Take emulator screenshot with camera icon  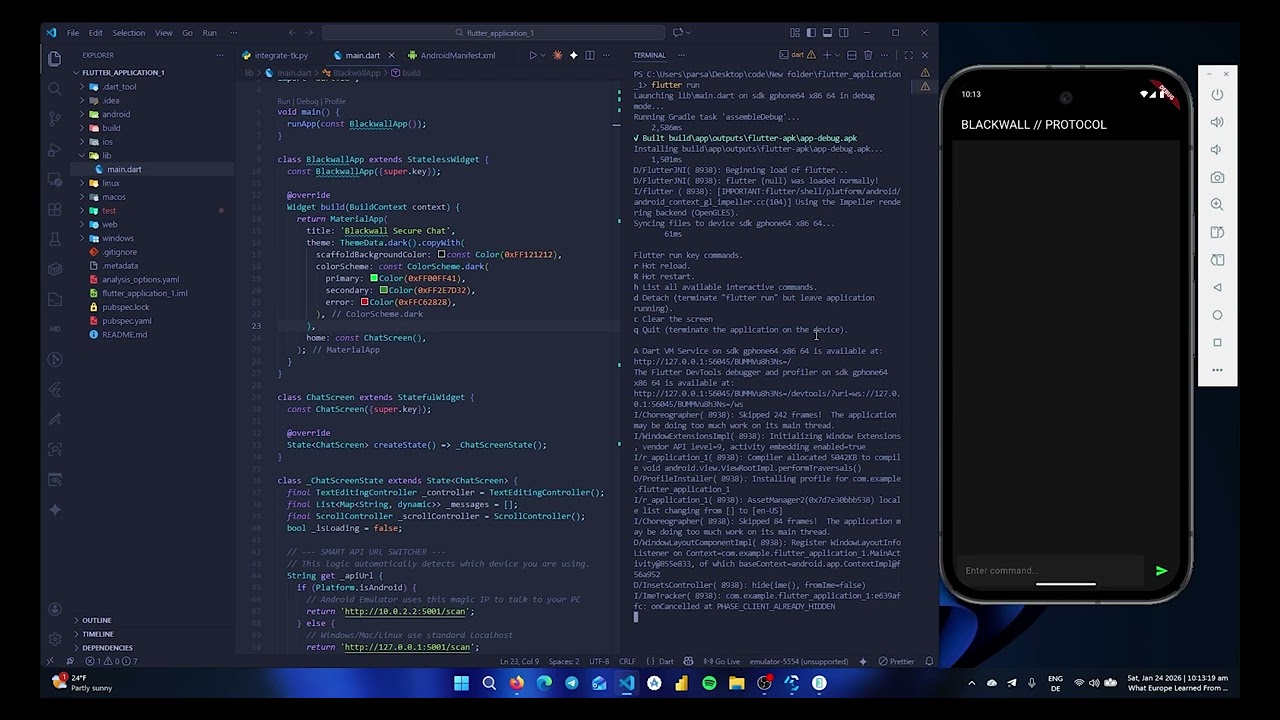(x=1217, y=177)
